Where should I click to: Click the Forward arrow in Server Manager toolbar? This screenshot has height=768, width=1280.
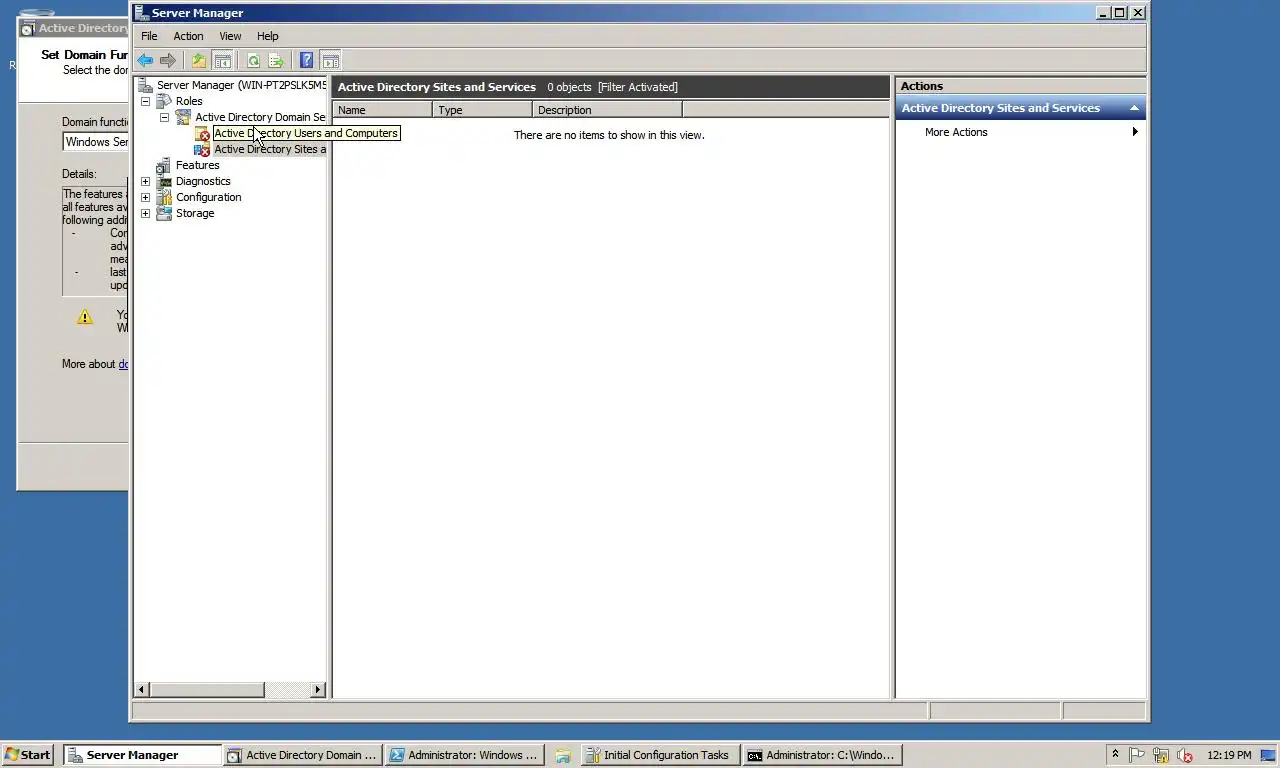pos(168,61)
